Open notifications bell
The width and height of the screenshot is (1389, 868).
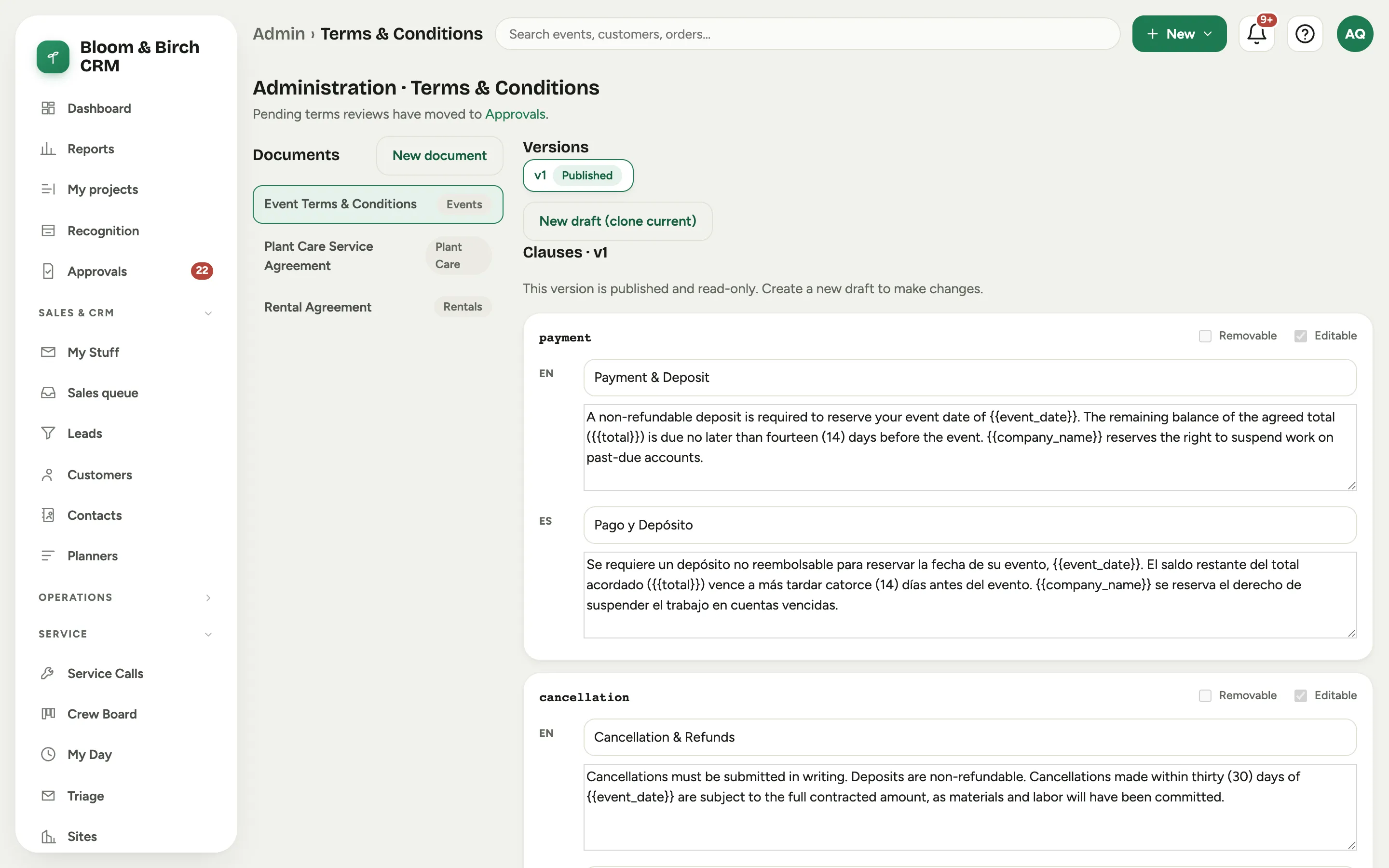click(1256, 34)
